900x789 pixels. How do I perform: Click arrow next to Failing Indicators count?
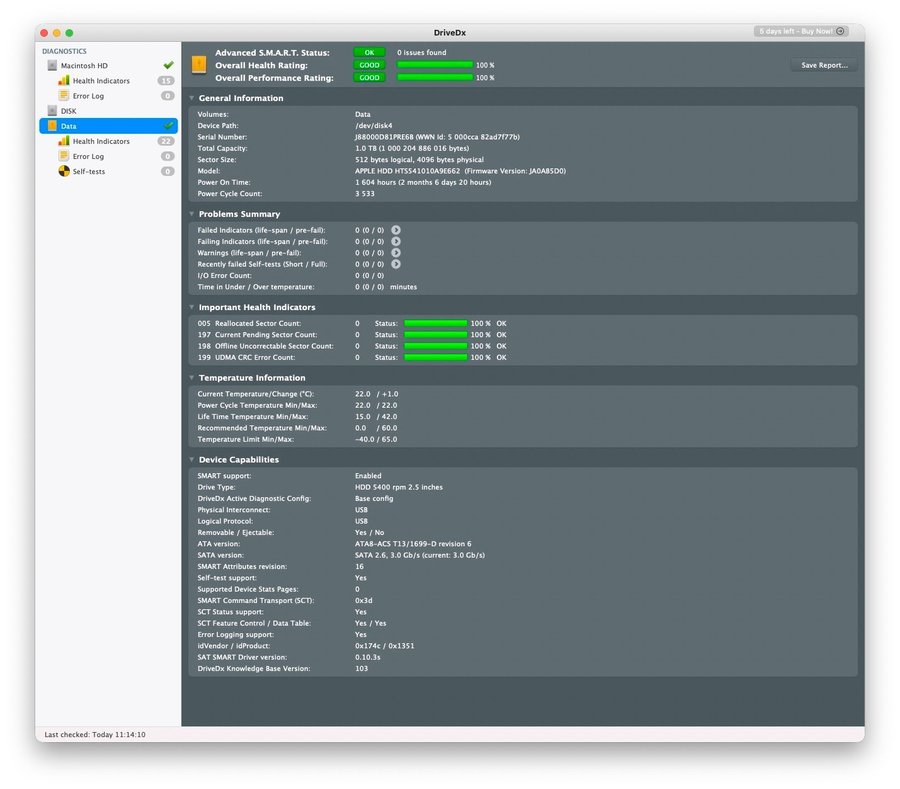point(396,241)
